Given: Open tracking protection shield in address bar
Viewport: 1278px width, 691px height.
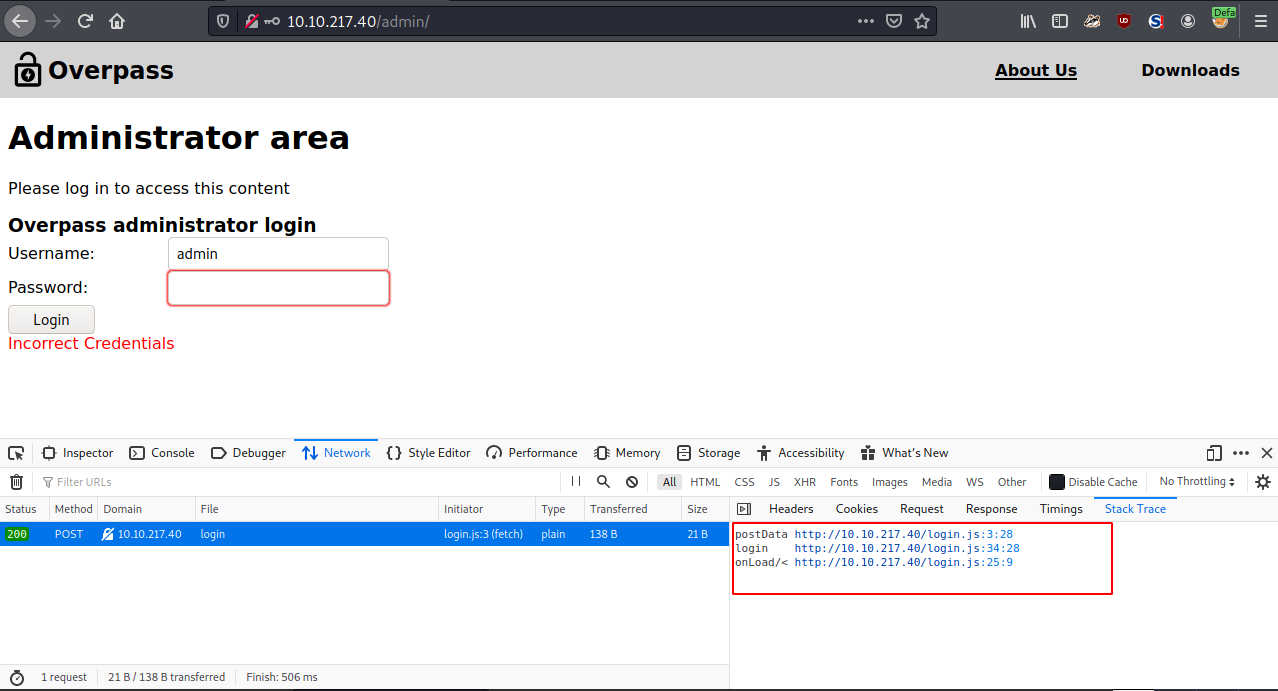Looking at the screenshot, I should [x=223, y=21].
